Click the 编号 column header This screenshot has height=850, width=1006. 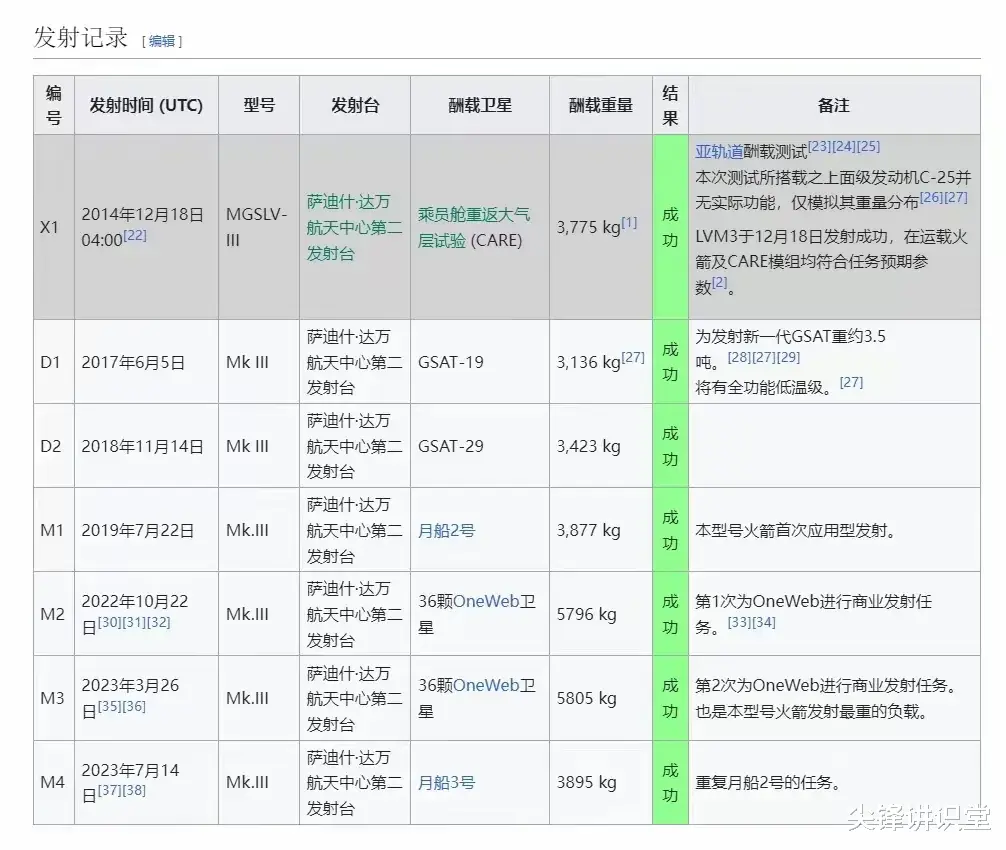click(54, 105)
